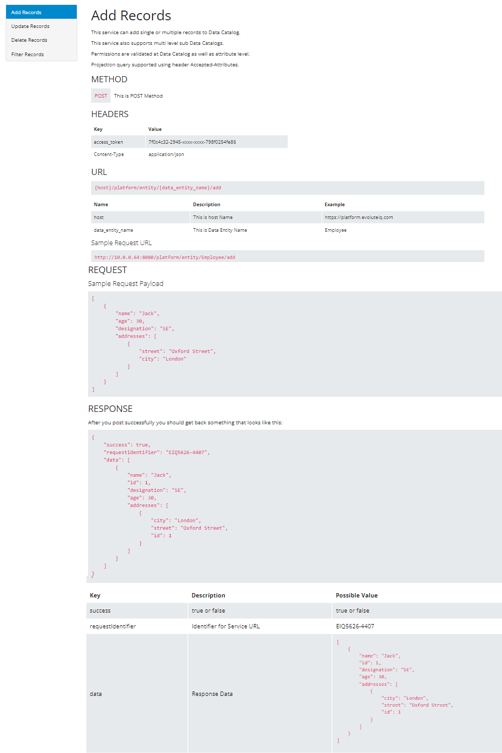Click the URL template {host}/platform/entity code
This screenshot has height=753, width=502.
[158, 188]
